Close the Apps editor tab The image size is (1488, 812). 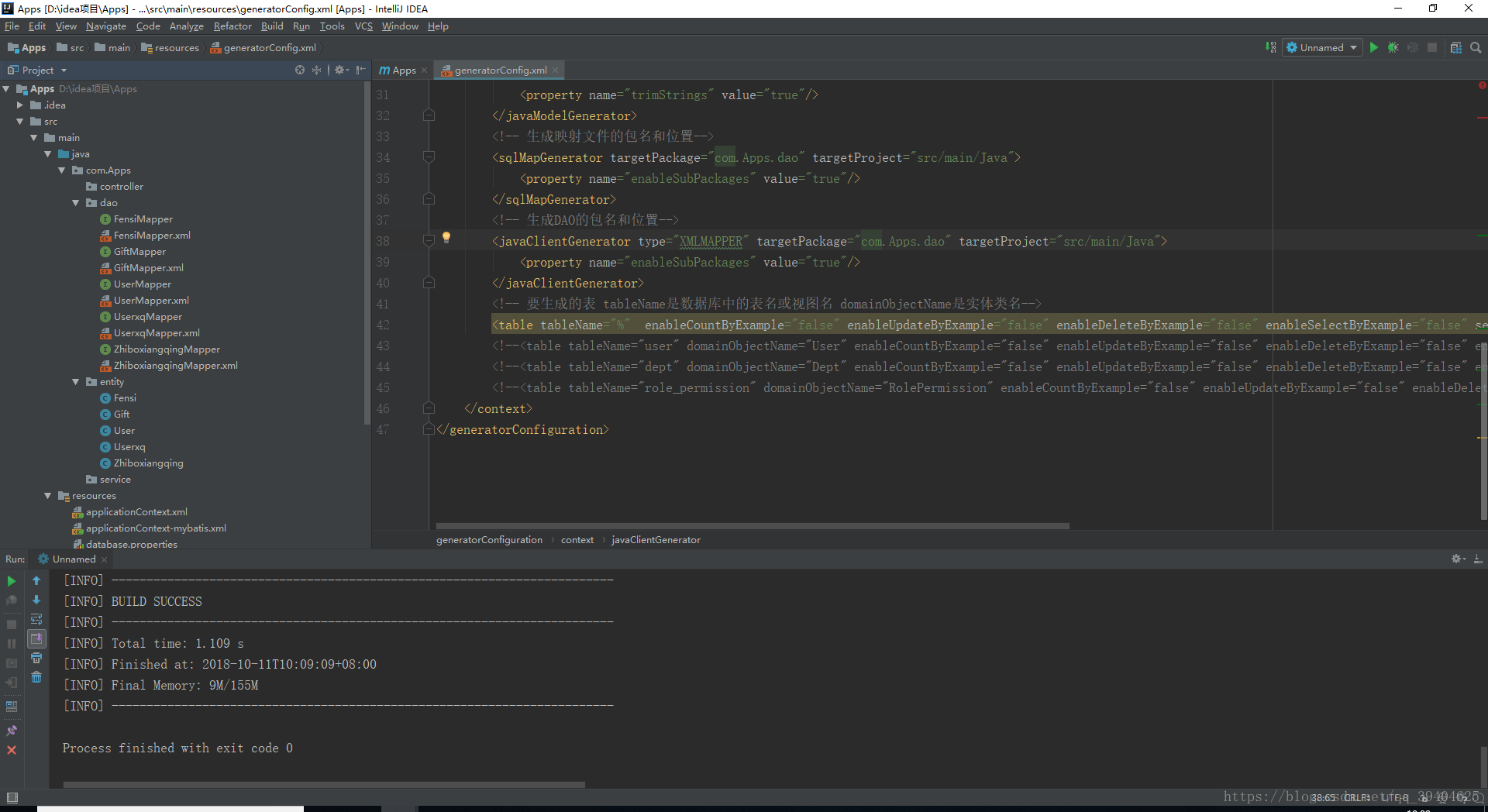(425, 71)
